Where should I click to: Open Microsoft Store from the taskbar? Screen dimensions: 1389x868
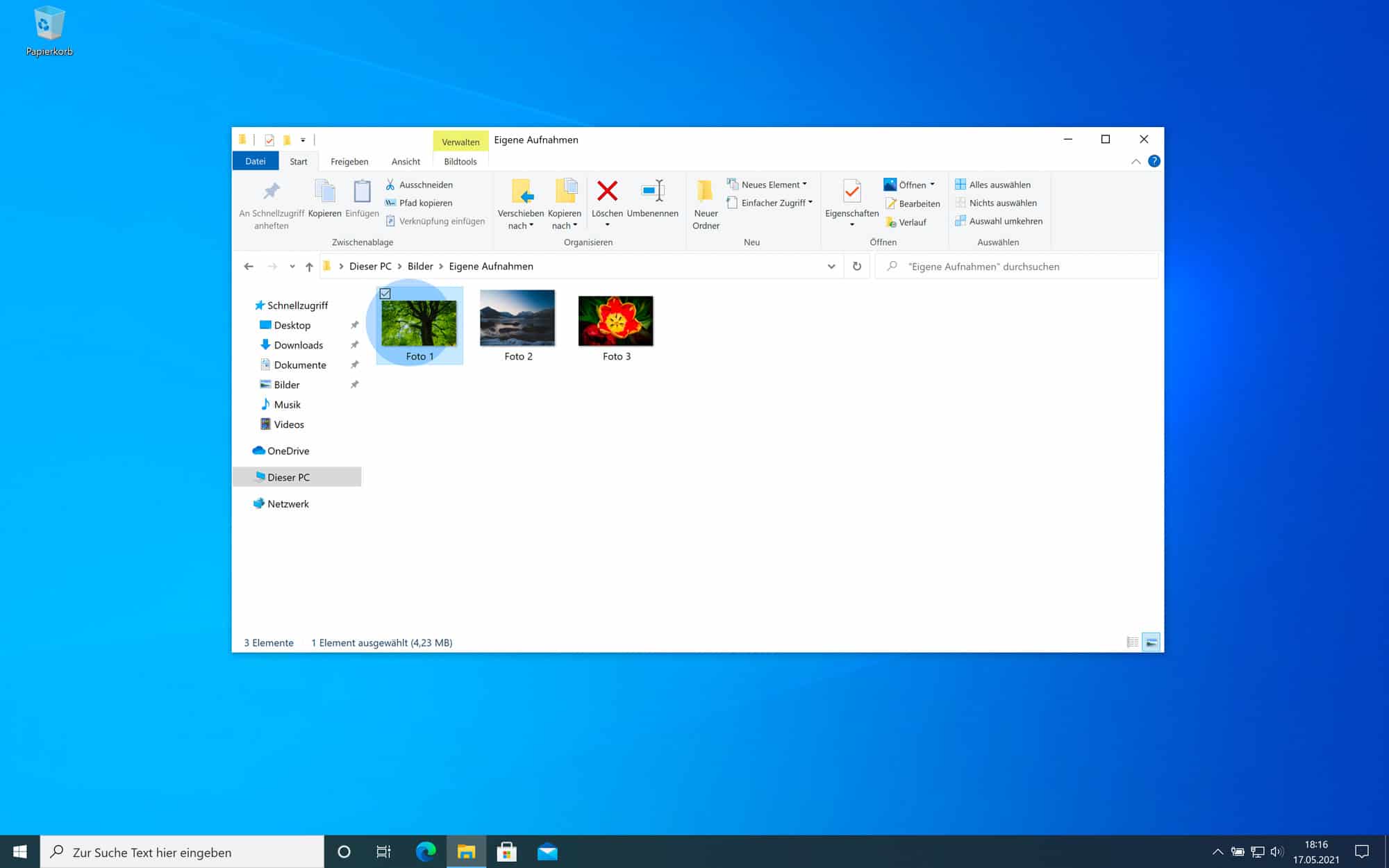[x=507, y=851]
